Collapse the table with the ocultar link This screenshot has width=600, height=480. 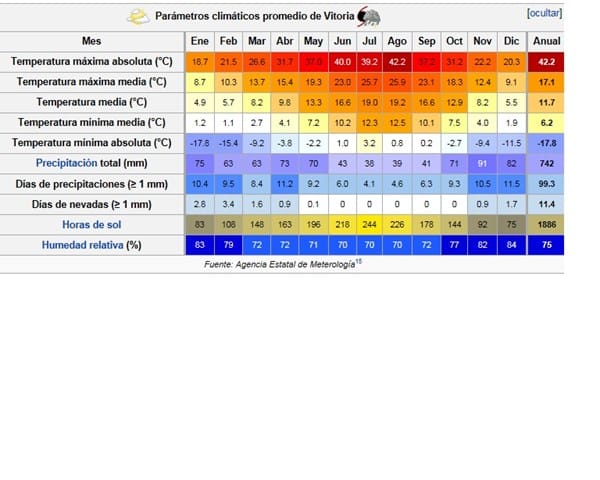[544, 13]
